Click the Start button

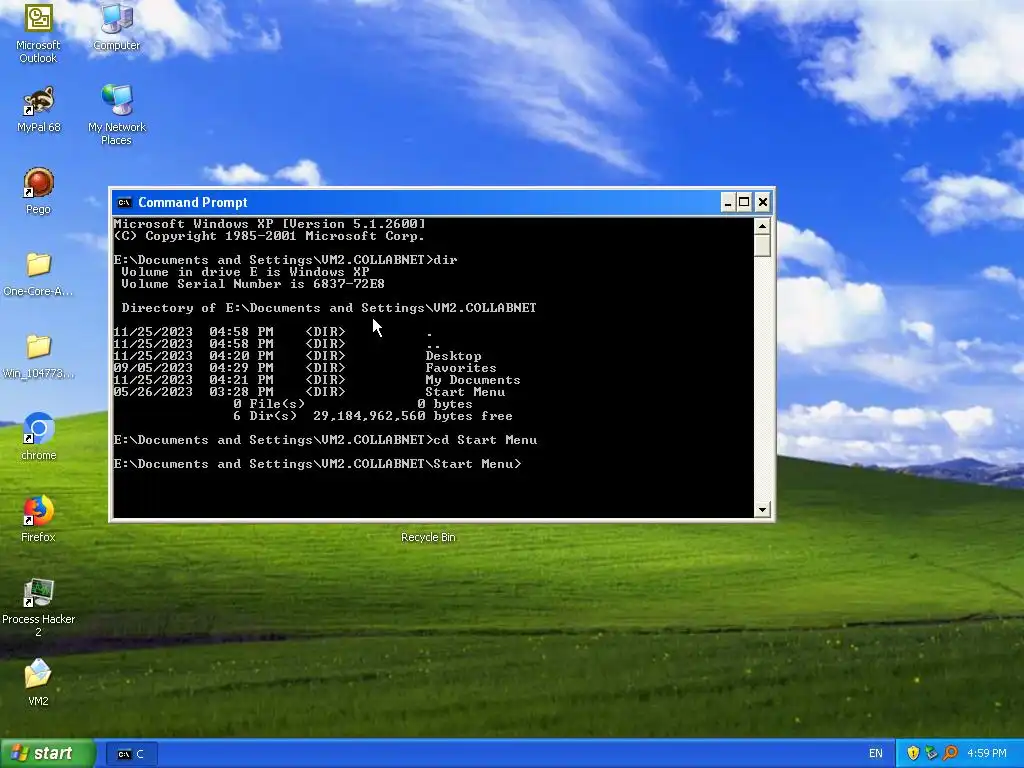pyautogui.click(x=48, y=754)
